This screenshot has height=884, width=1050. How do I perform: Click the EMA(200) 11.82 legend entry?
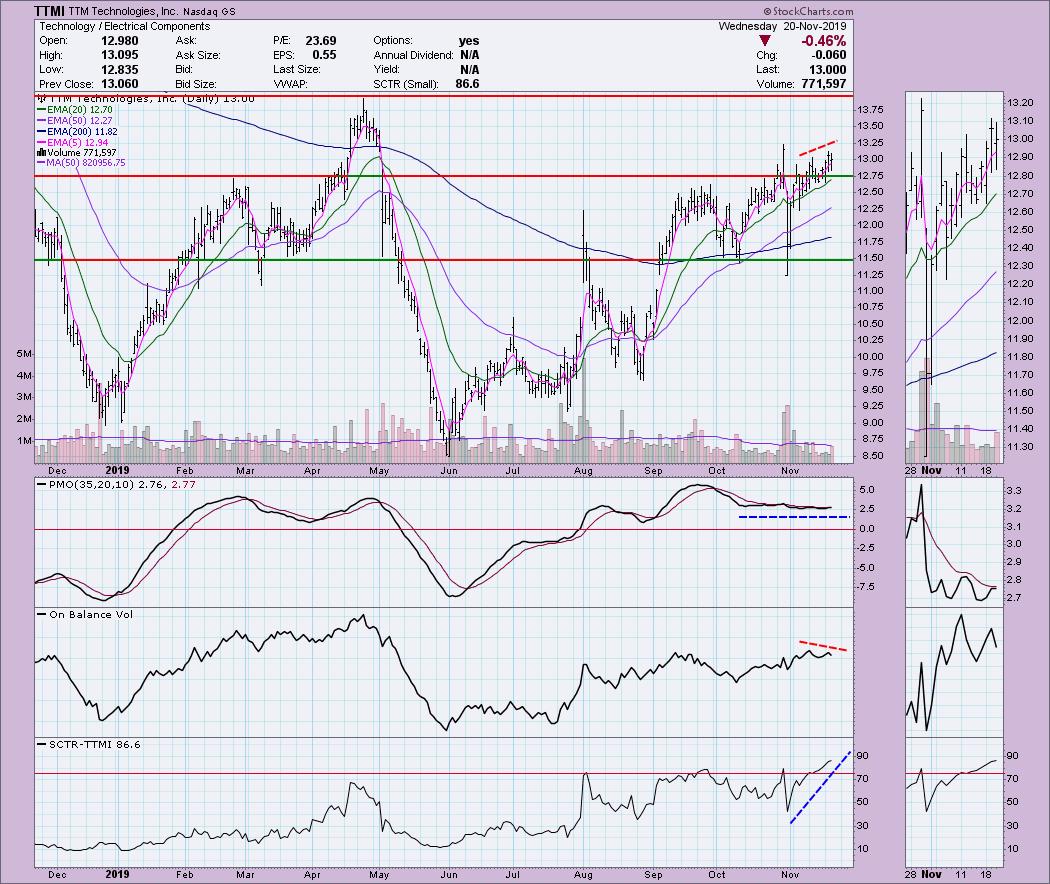(78, 132)
